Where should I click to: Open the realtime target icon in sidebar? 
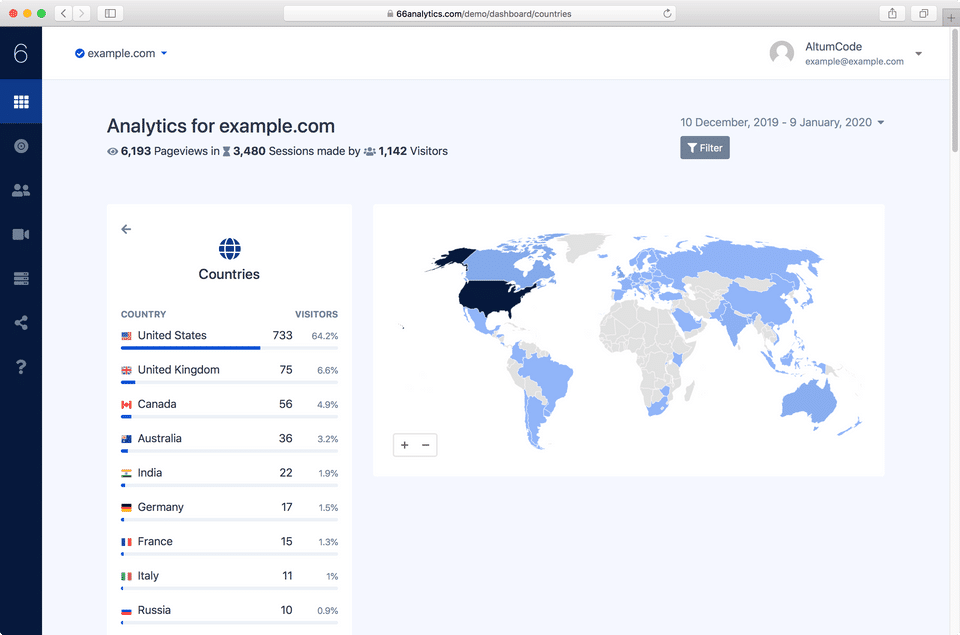tap(21, 146)
